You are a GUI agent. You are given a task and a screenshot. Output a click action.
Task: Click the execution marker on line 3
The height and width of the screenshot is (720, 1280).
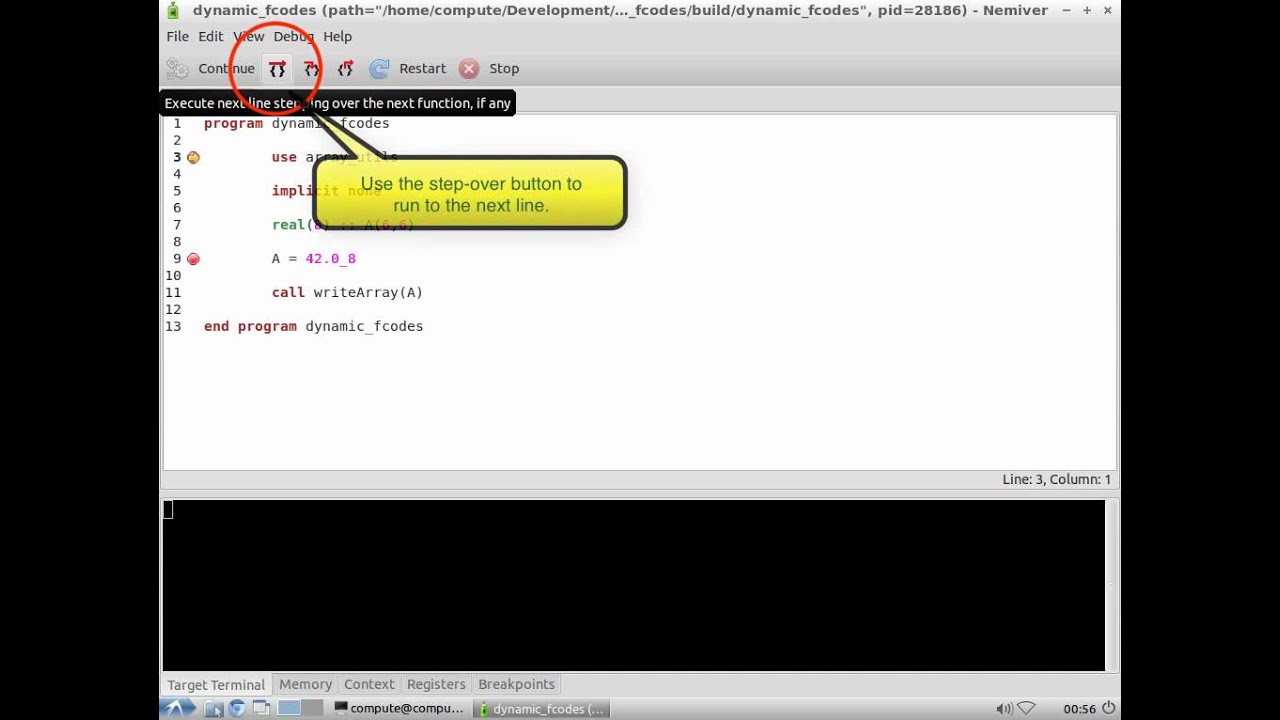tap(193, 157)
